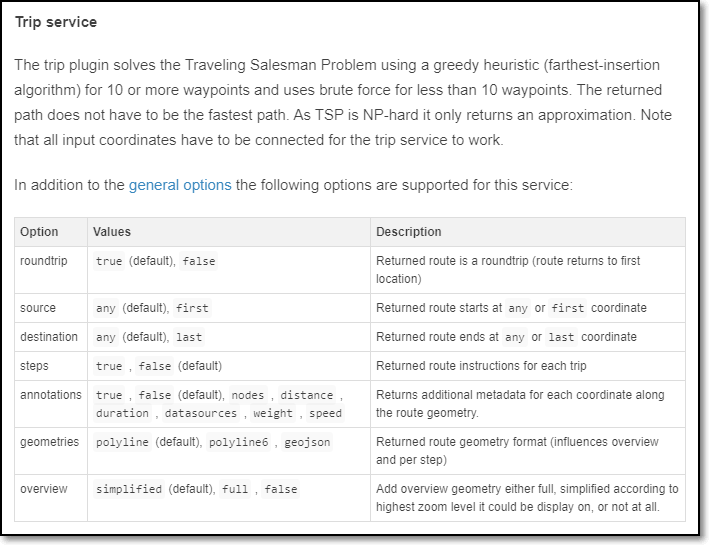This screenshot has height=545, width=709.
Task: Select the annotations option name
Action: (x=51, y=395)
